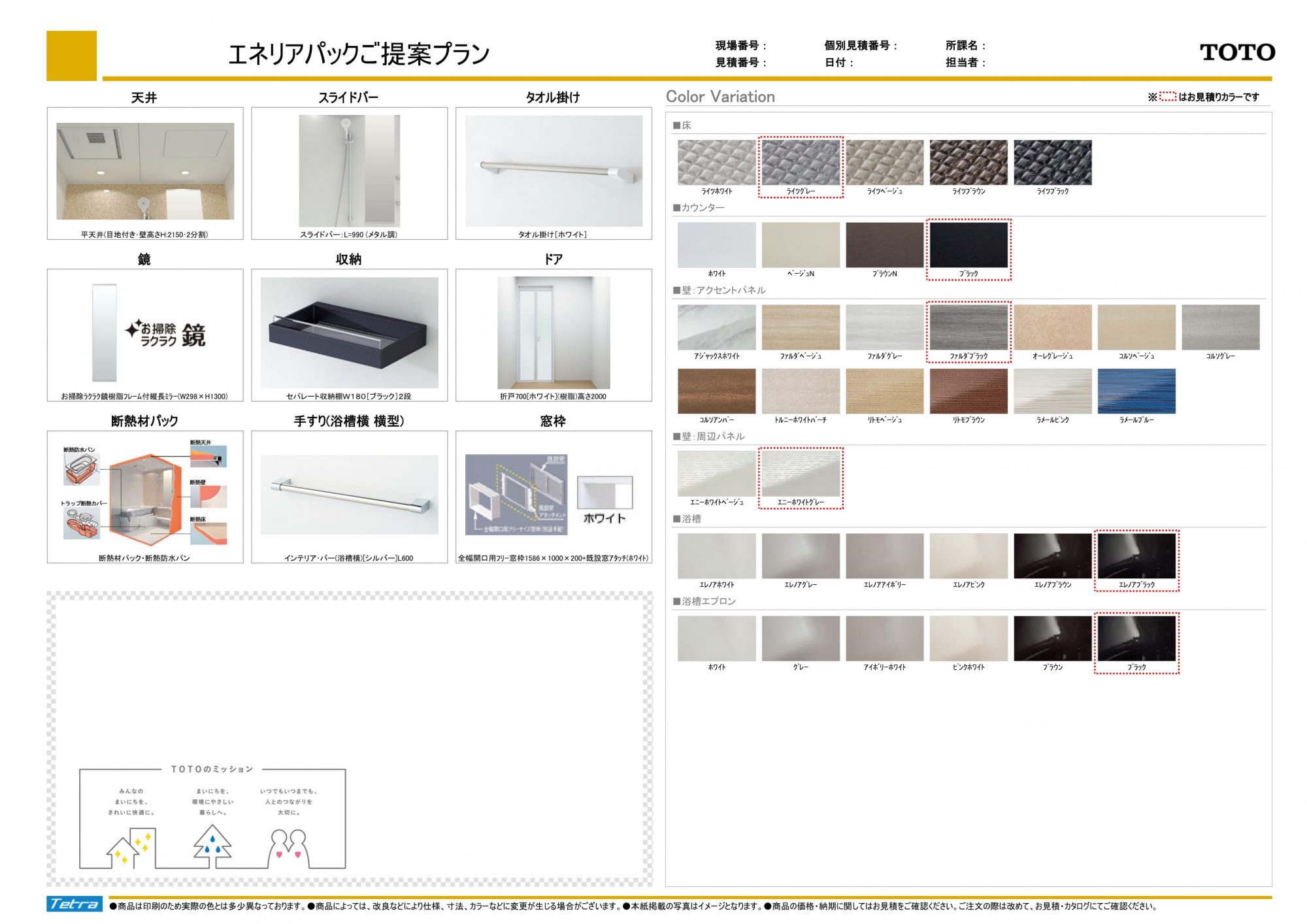Pick the ラメールブルー accent panel
This screenshot has width=1307, height=924.
tap(1136, 391)
